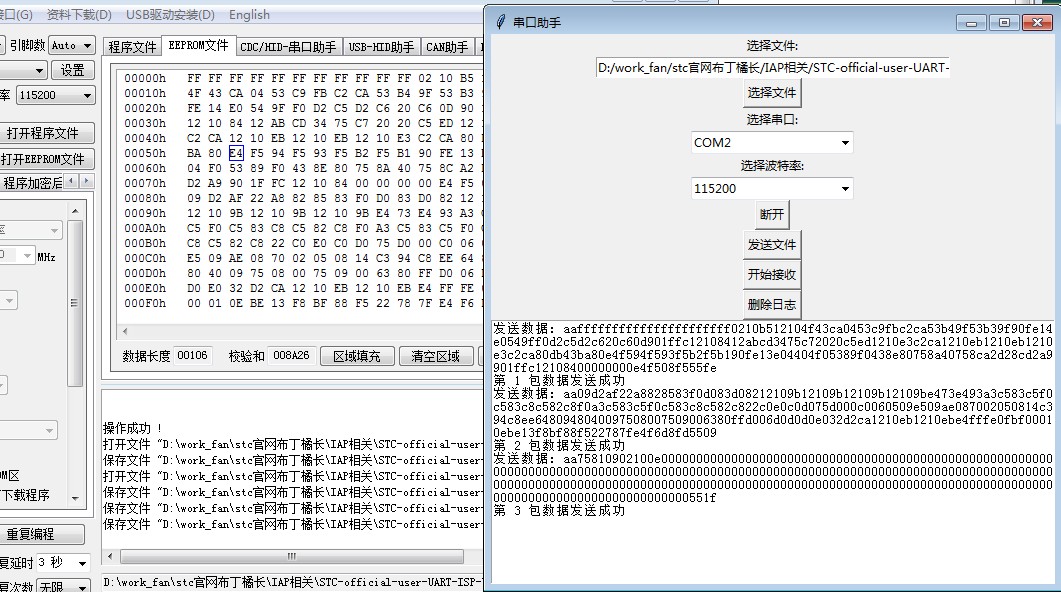Image resolution: width=1061 pixels, height=592 pixels.
Task: Switch to the CAN助手 tab
Action: (x=447, y=47)
